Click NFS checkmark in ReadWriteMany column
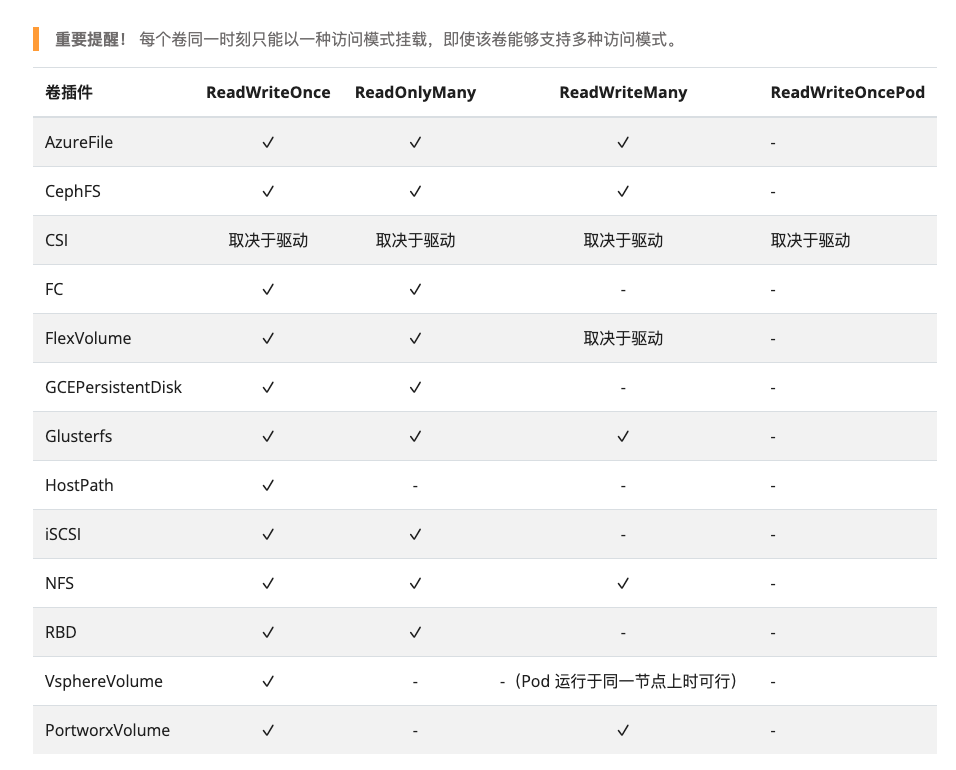Image resolution: width=956 pixels, height=770 pixels. tap(623, 584)
